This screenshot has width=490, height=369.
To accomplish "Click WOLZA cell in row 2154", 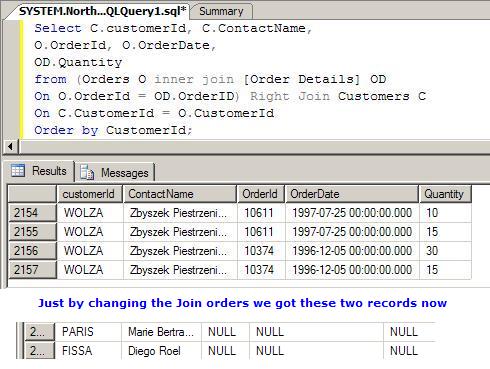I will [90, 213].
